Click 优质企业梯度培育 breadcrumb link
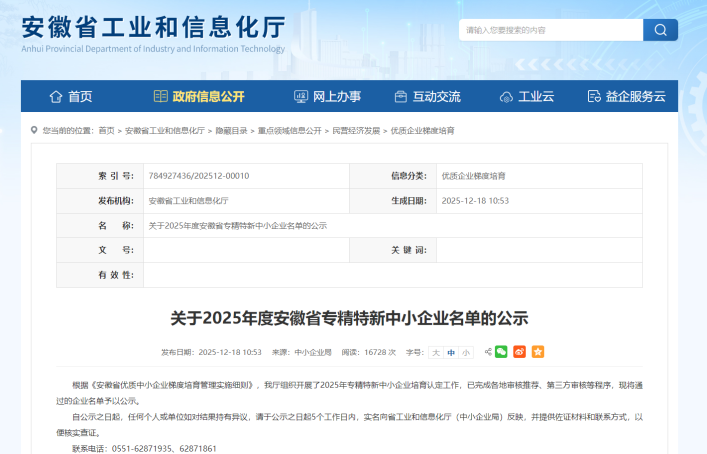Screen dimensions: 707x454 pyautogui.click(x=422, y=131)
